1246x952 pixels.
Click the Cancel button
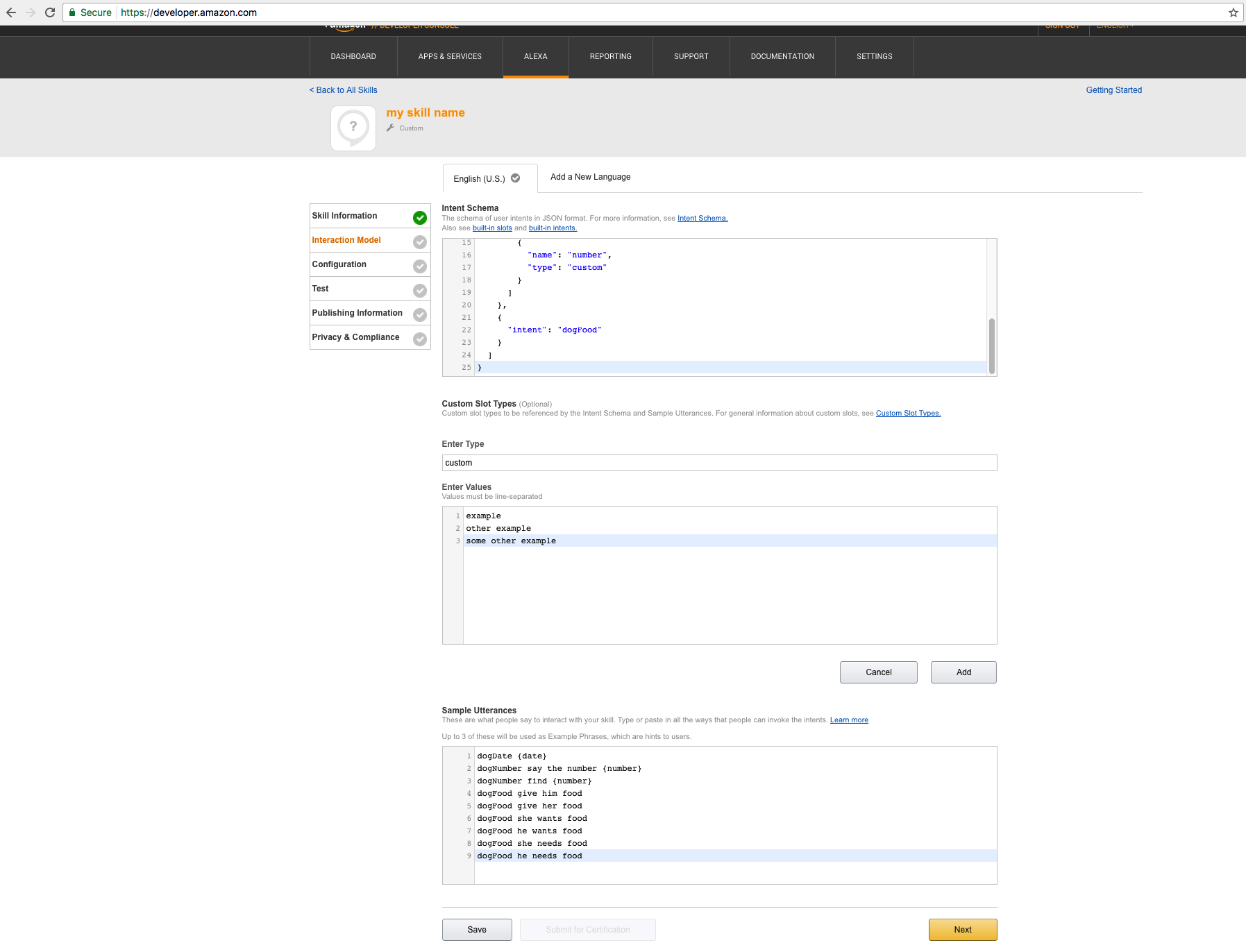click(x=879, y=672)
